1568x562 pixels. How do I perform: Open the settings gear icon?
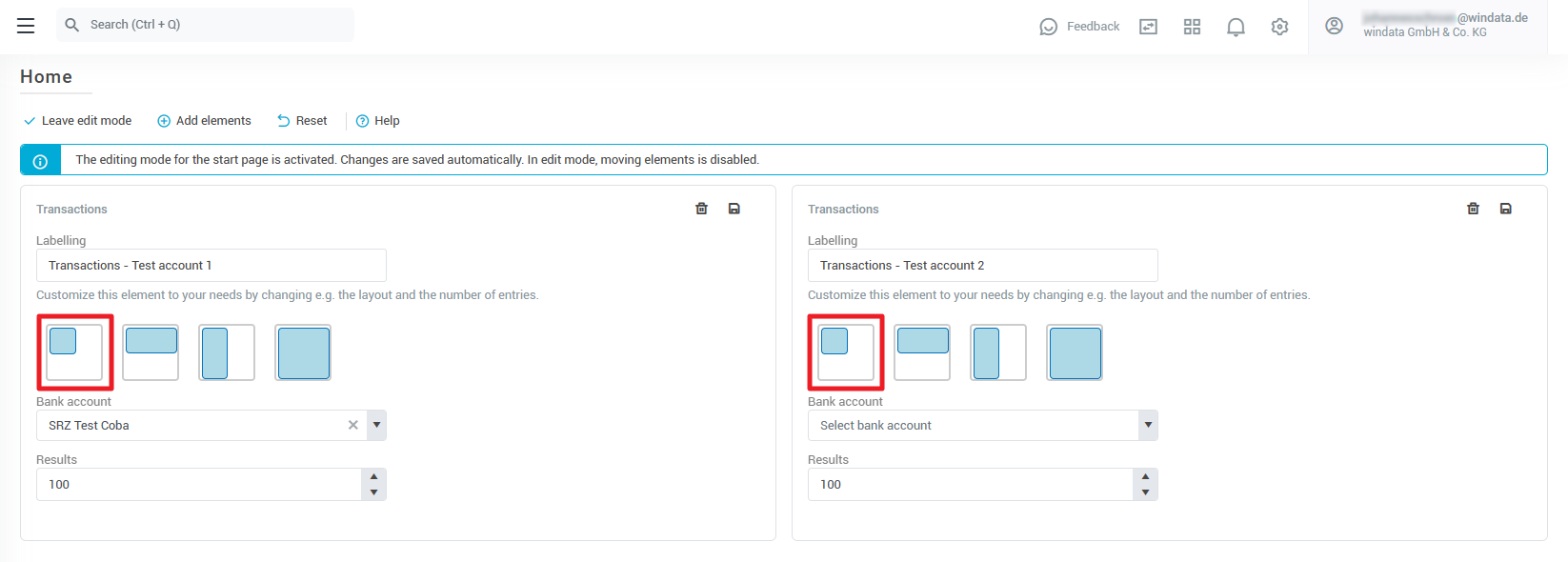click(1279, 27)
